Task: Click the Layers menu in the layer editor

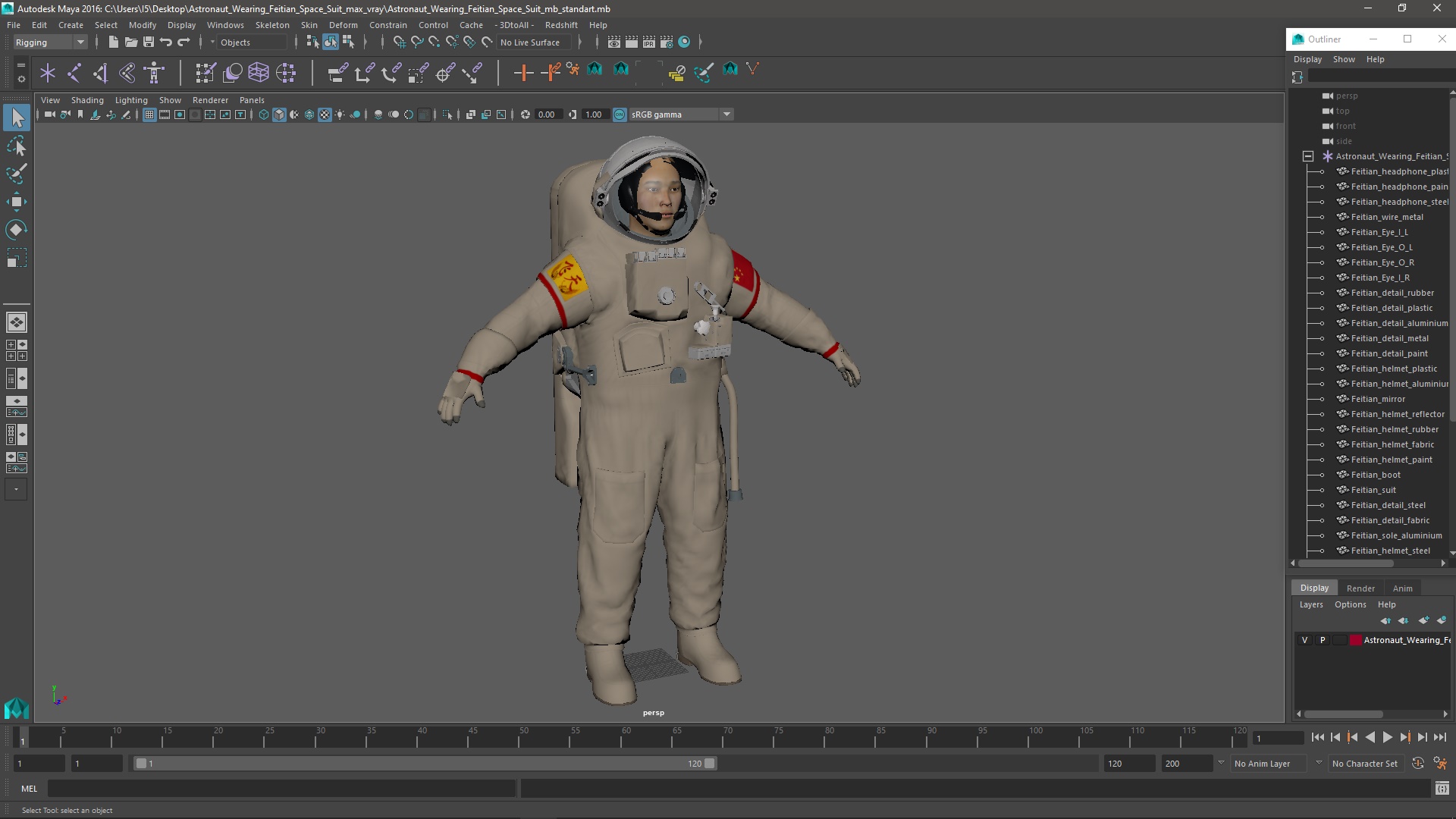Action: coord(1310,604)
